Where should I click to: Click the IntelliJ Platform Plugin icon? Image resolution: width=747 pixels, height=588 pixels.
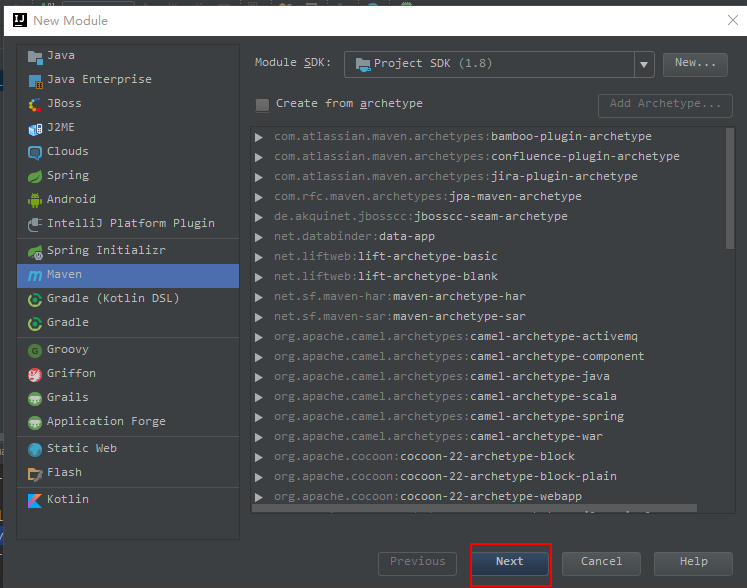(x=35, y=224)
